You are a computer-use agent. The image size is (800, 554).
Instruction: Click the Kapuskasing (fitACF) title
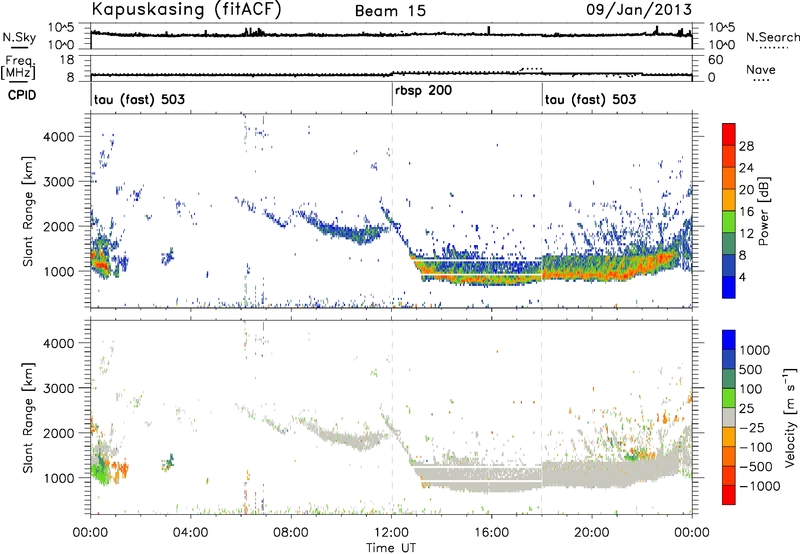(x=186, y=9)
